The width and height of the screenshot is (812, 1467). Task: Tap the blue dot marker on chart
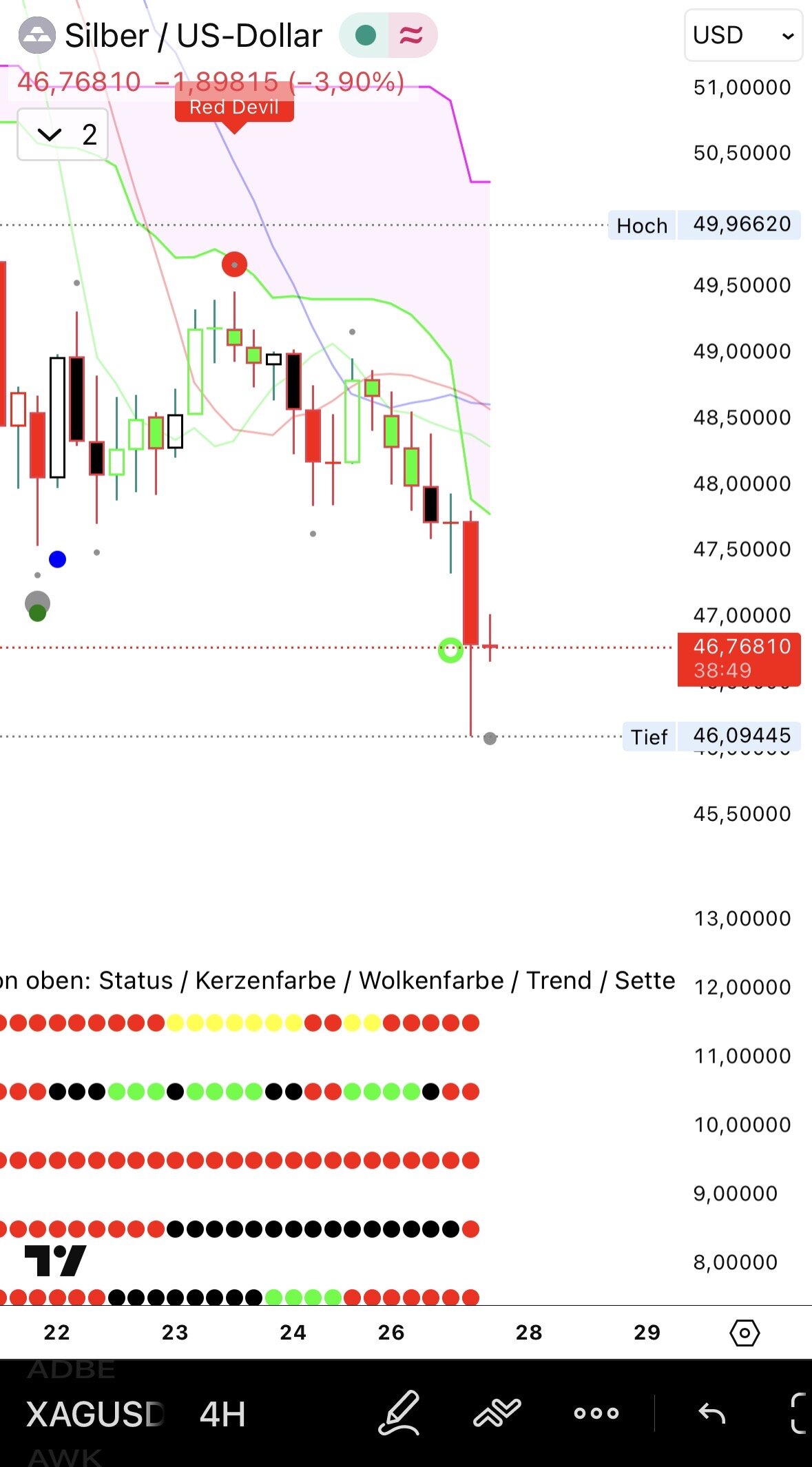(x=58, y=559)
